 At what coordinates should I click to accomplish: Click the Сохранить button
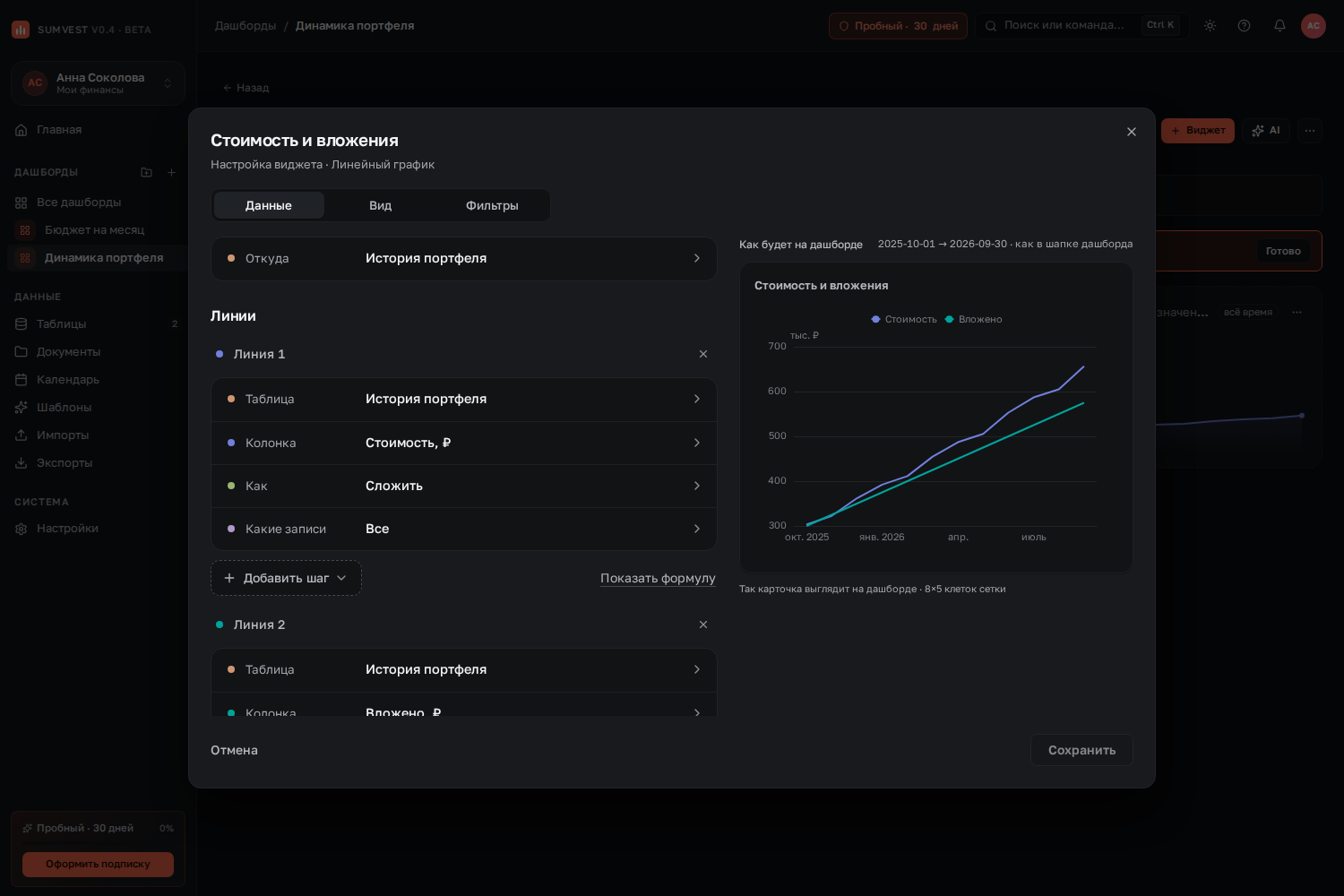[1081, 750]
